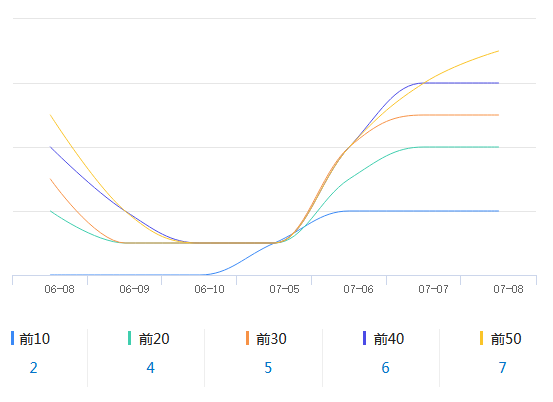The width and height of the screenshot is (553, 402).
Task: Click the blue 前10 legend color bar
Action: coord(13,338)
